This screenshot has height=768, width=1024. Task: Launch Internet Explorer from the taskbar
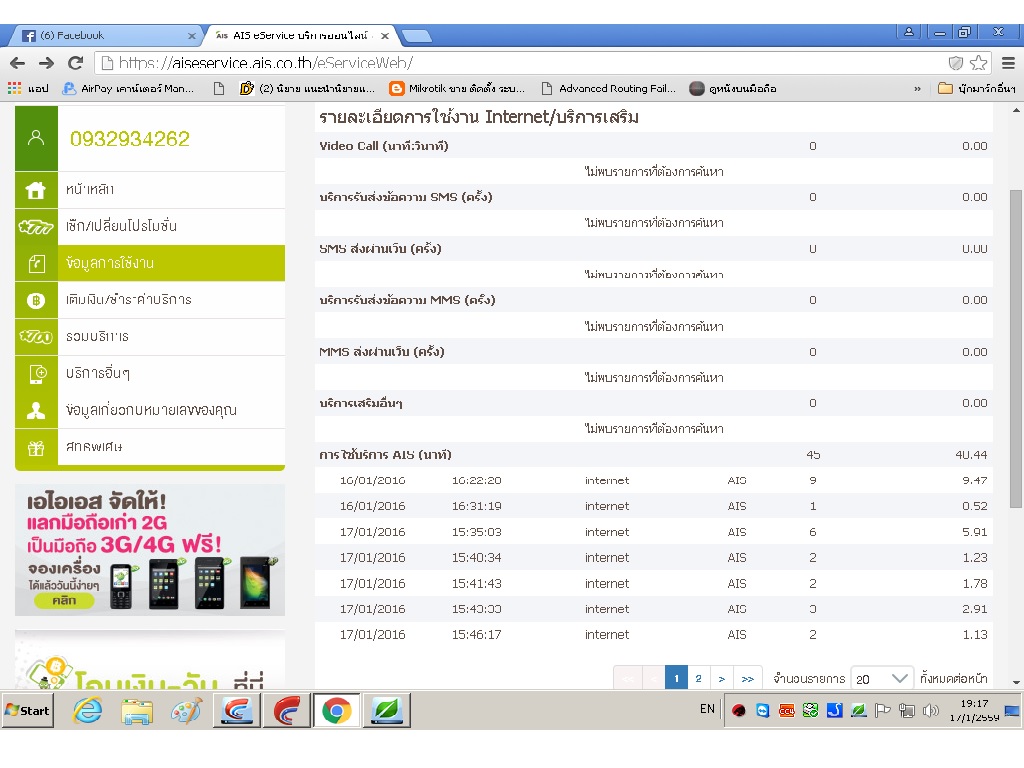tap(88, 711)
